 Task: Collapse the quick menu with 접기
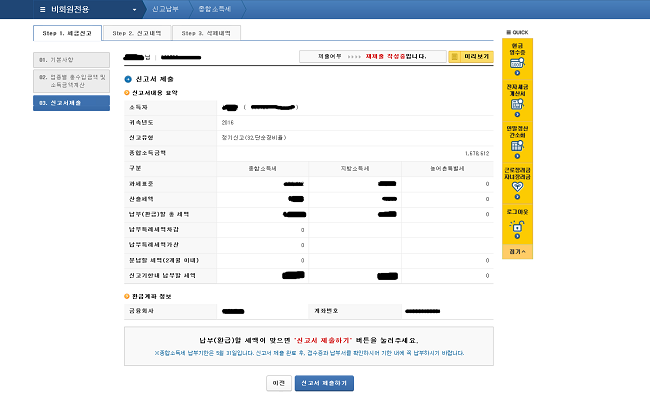click(517, 251)
